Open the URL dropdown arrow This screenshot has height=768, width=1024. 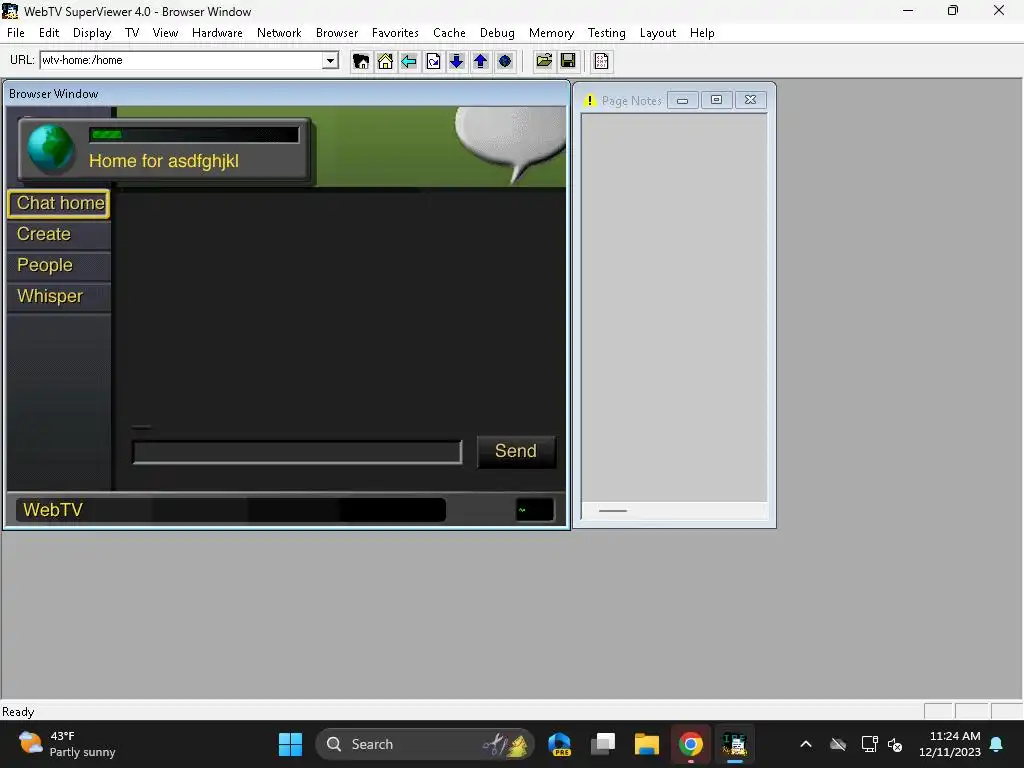point(330,61)
